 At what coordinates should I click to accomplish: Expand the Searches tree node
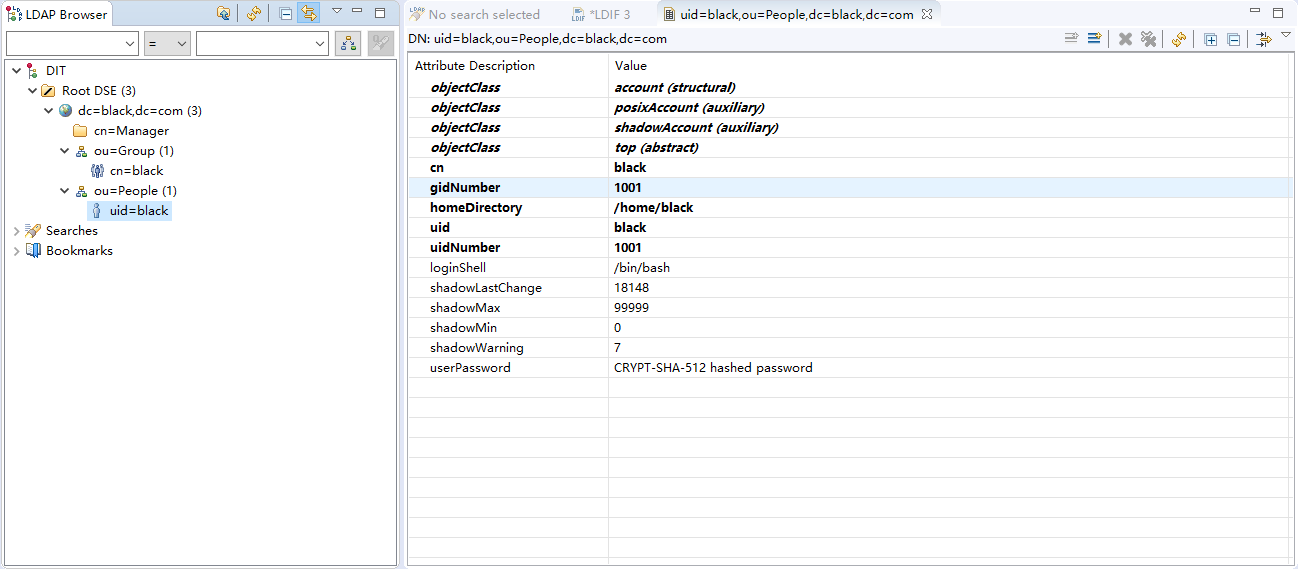pyautogui.click(x=16, y=231)
